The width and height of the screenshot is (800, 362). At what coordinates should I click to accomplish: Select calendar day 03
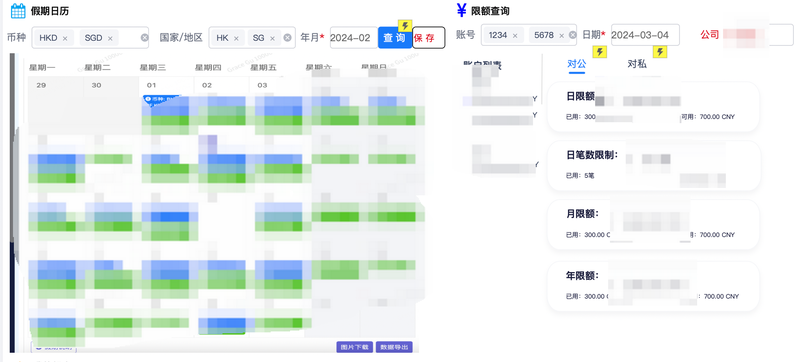tap(262, 85)
